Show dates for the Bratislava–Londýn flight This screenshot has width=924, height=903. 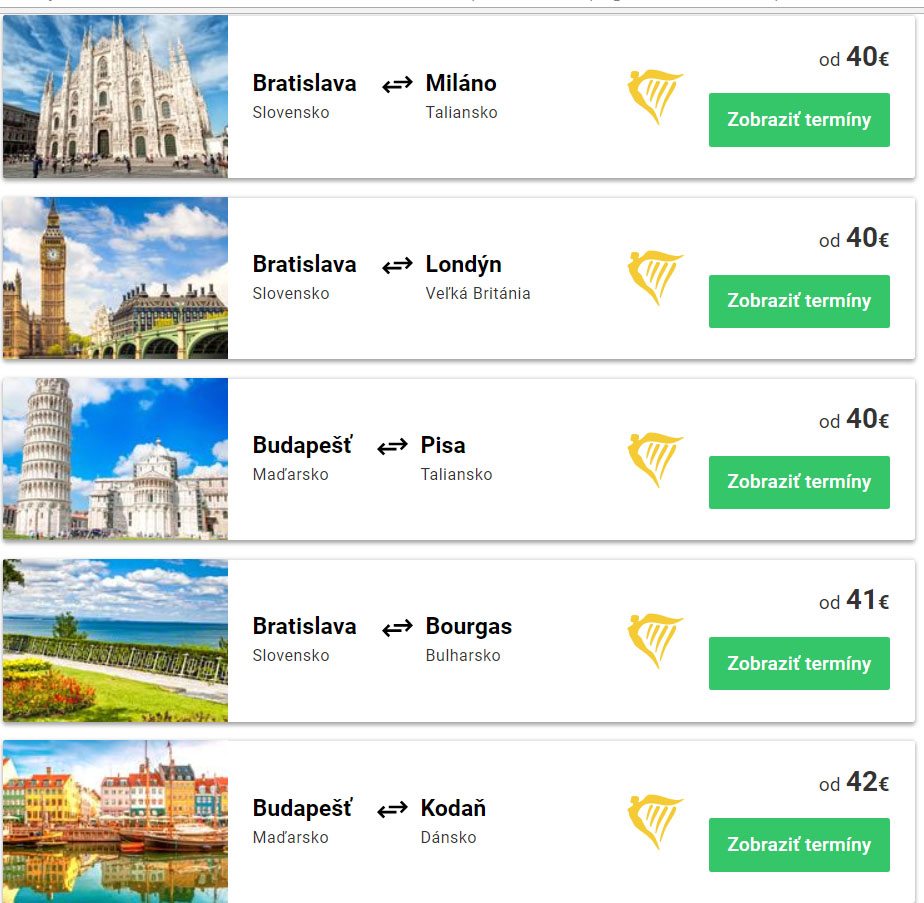tap(799, 301)
